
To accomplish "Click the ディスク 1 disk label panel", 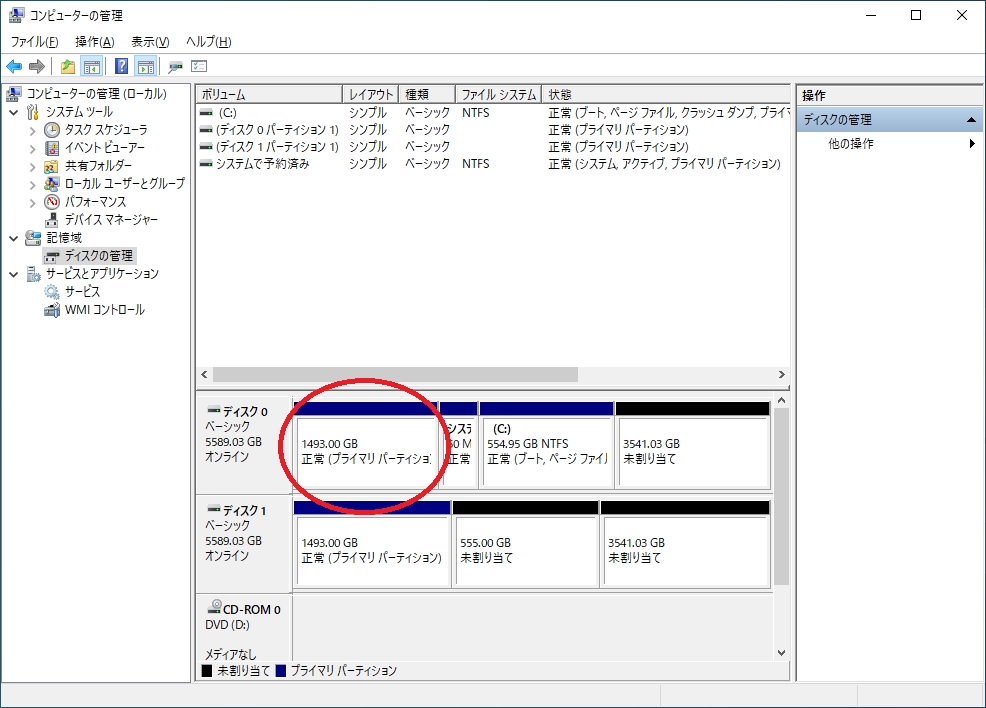I will (x=244, y=545).
